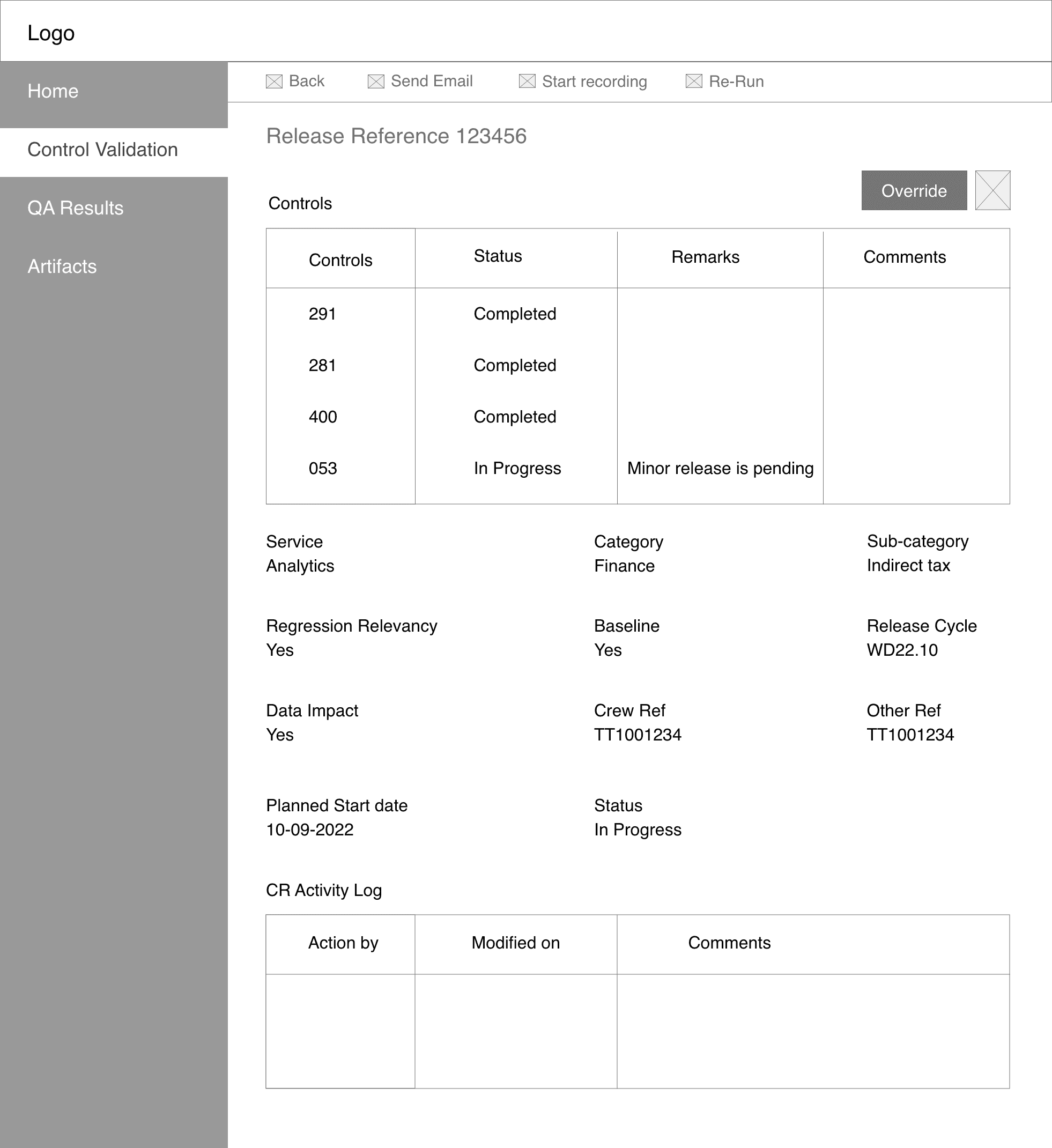
Task: Click the Back icon in toolbar
Action: [x=274, y=82]
